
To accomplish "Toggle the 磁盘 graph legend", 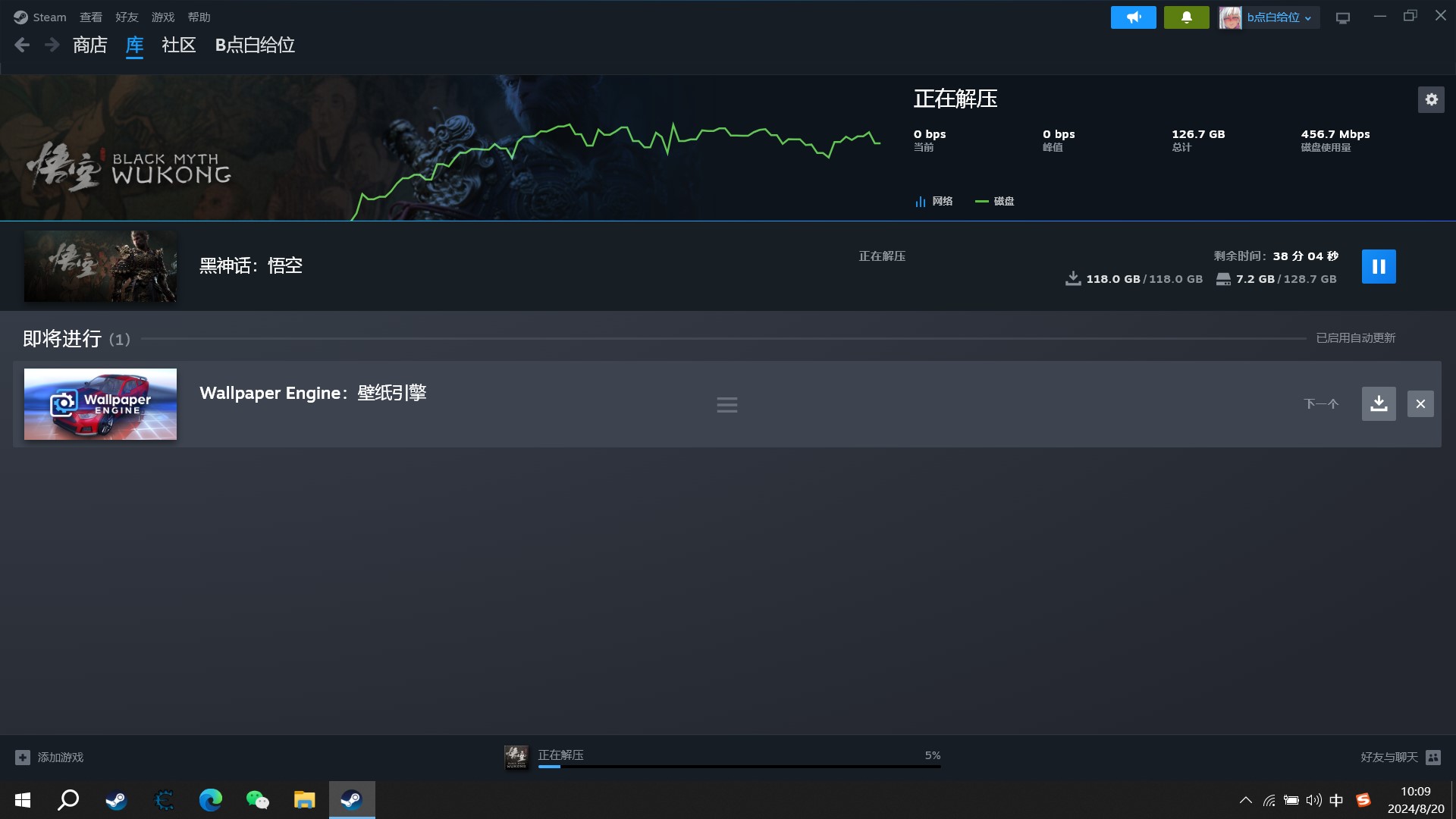I will point(995,201).
